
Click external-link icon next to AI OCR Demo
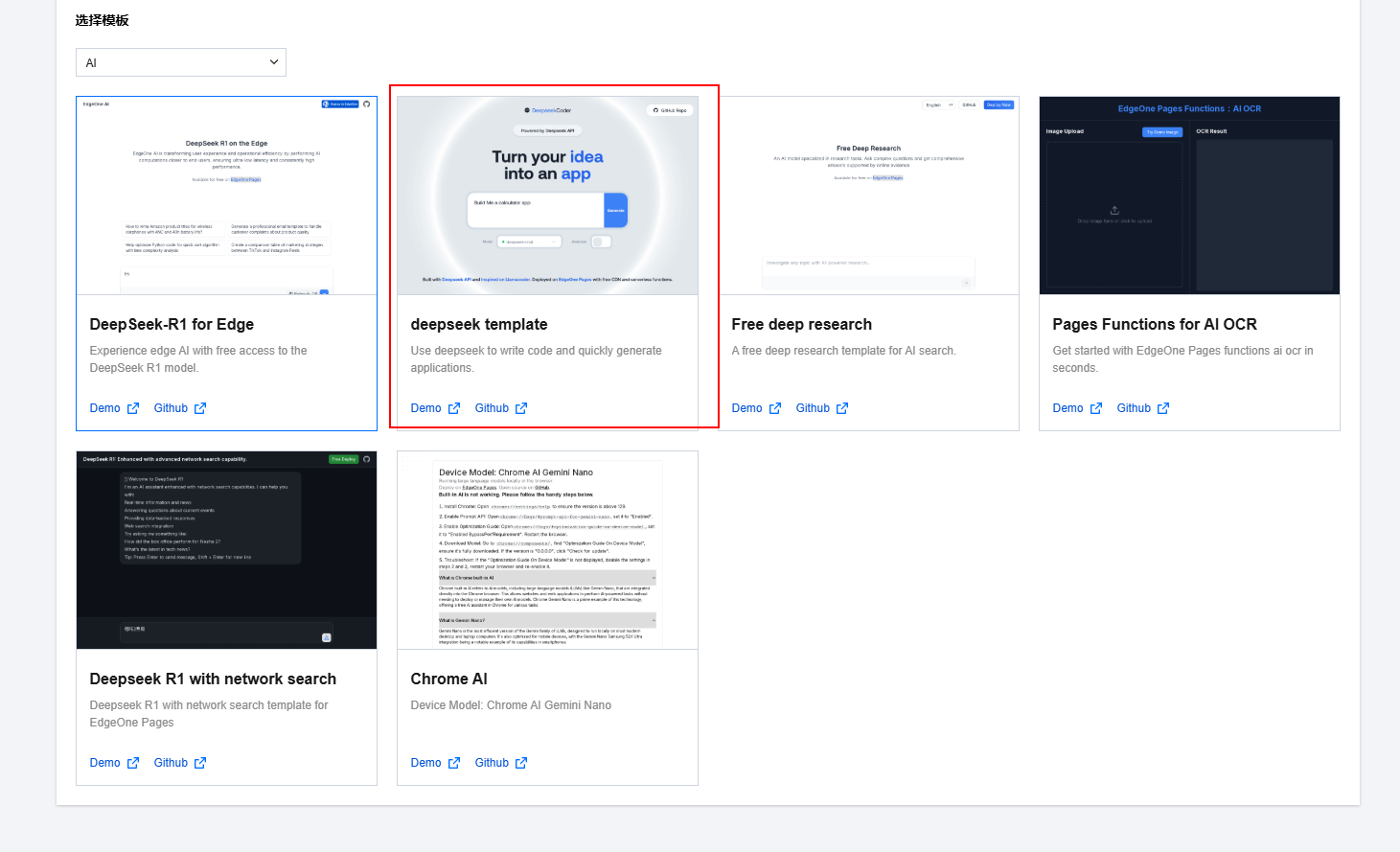[1096, 408]
